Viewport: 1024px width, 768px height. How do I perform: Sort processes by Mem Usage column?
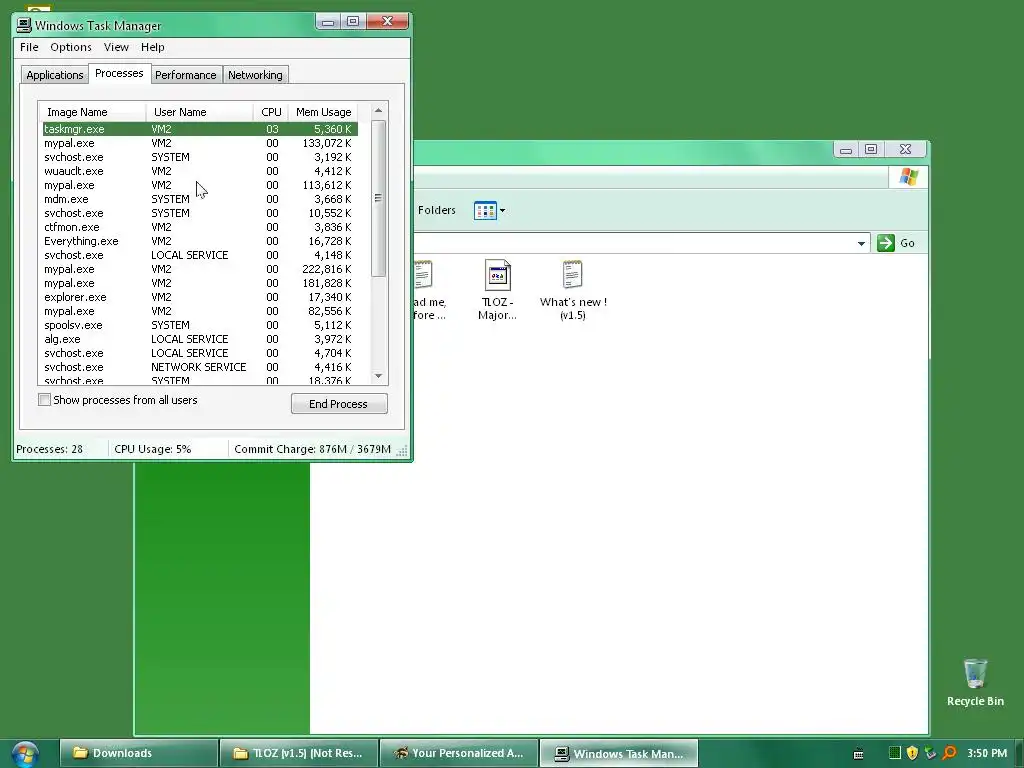(x=323, y=112)
